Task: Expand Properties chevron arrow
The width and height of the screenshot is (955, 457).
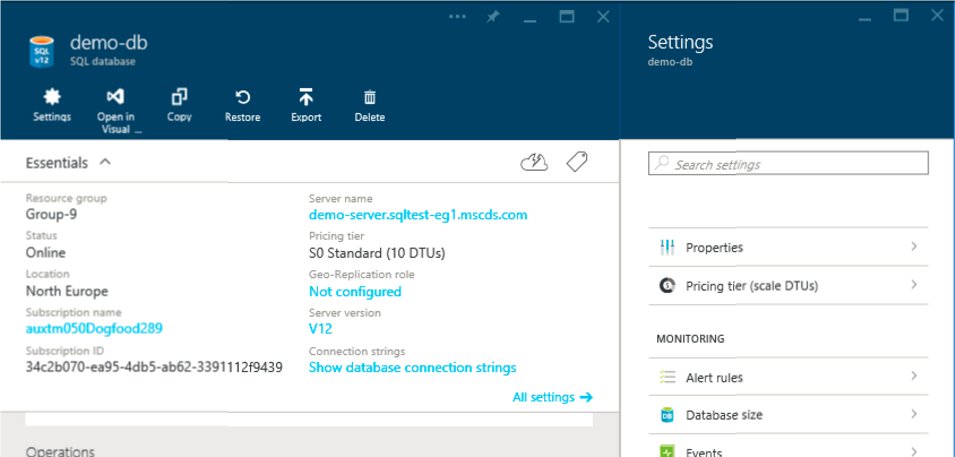Action: (914, 246)
